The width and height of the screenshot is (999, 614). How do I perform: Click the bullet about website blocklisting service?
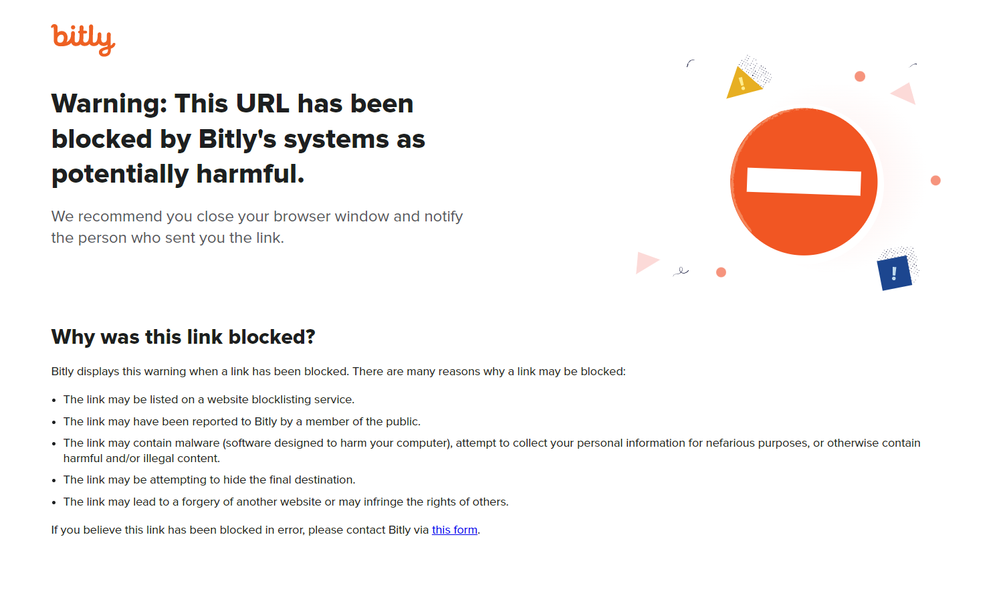pos(208,400)
